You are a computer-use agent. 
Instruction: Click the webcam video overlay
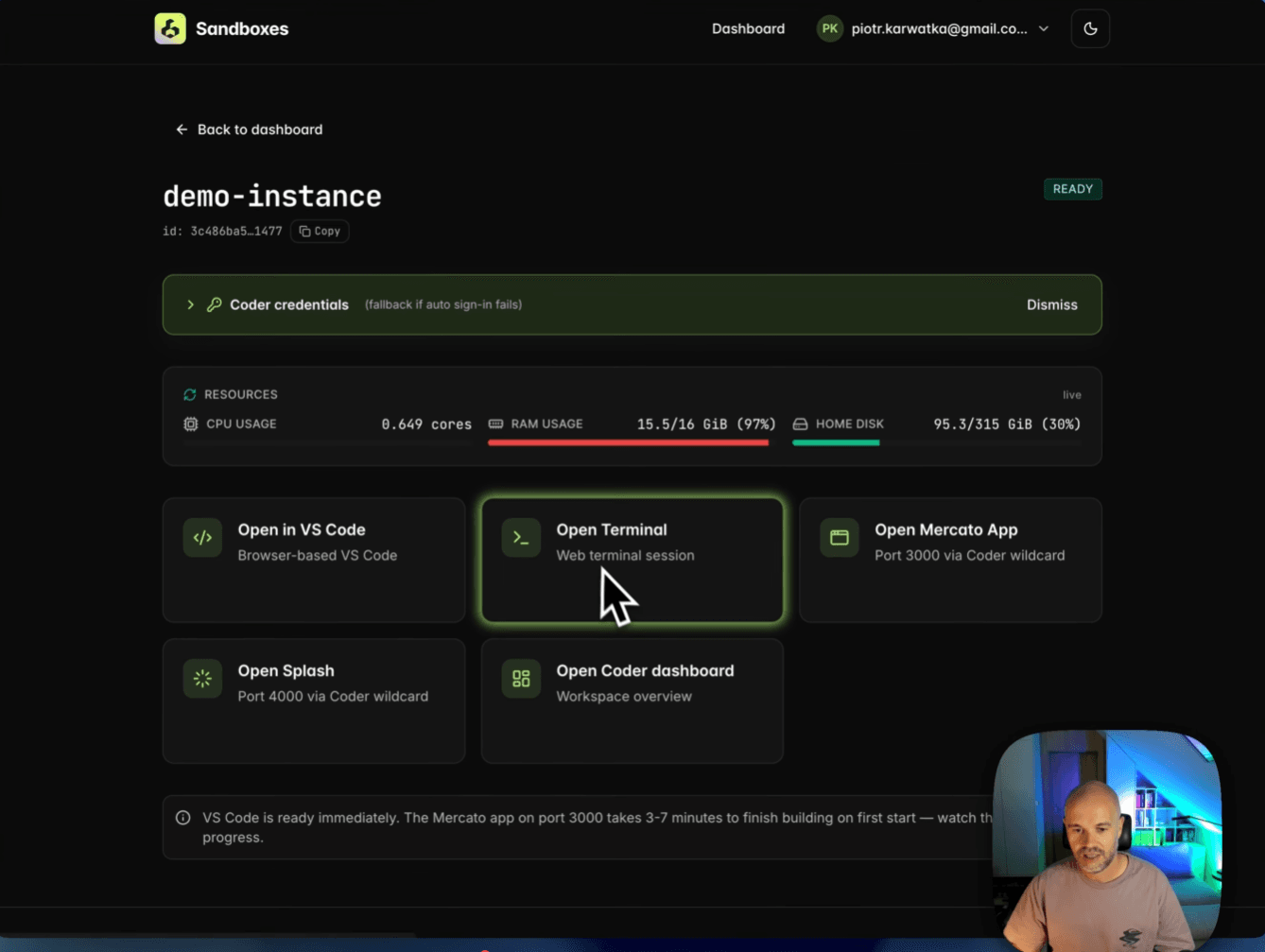click(x=1107, y=839)
